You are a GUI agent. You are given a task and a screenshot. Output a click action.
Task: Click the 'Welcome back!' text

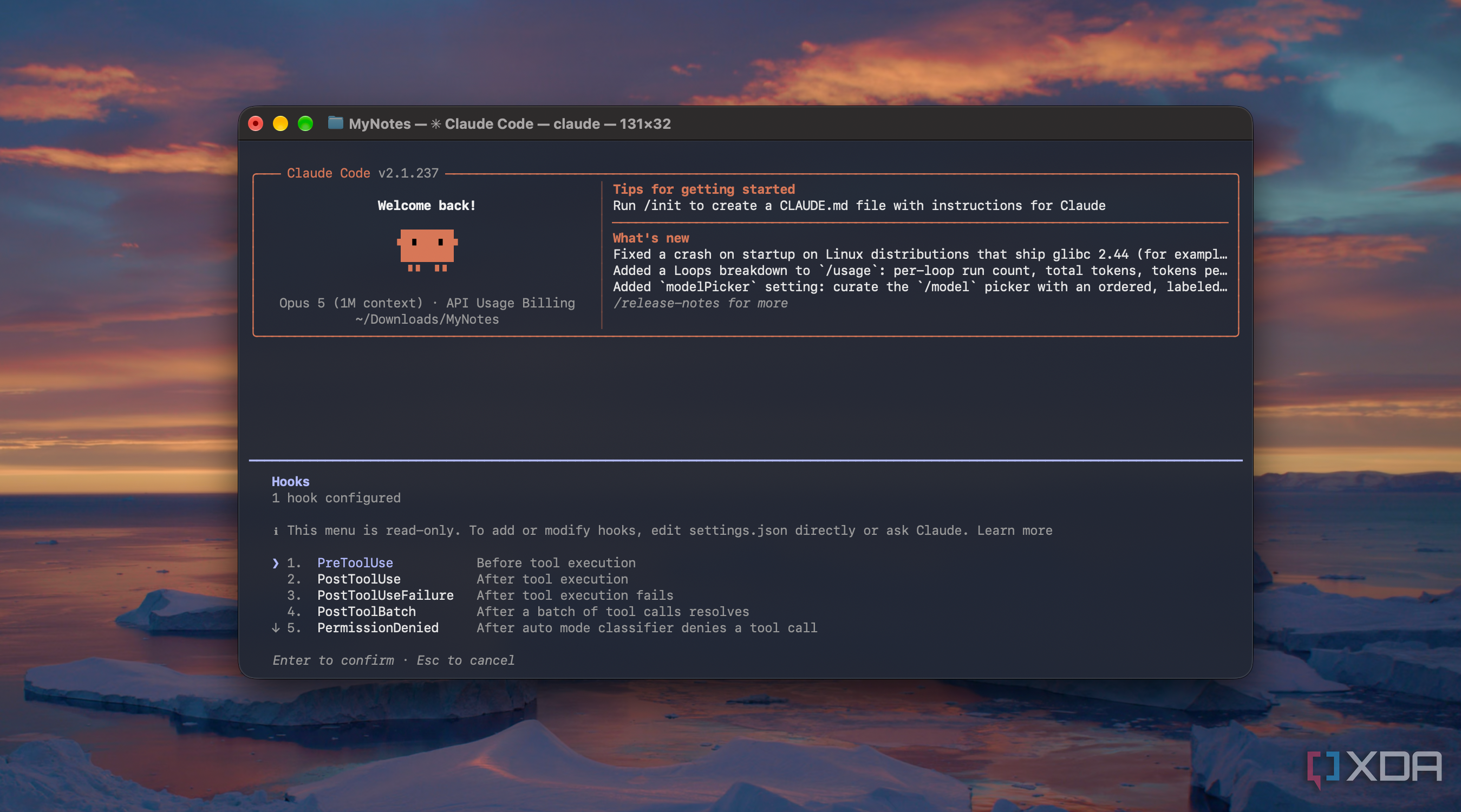427,205
